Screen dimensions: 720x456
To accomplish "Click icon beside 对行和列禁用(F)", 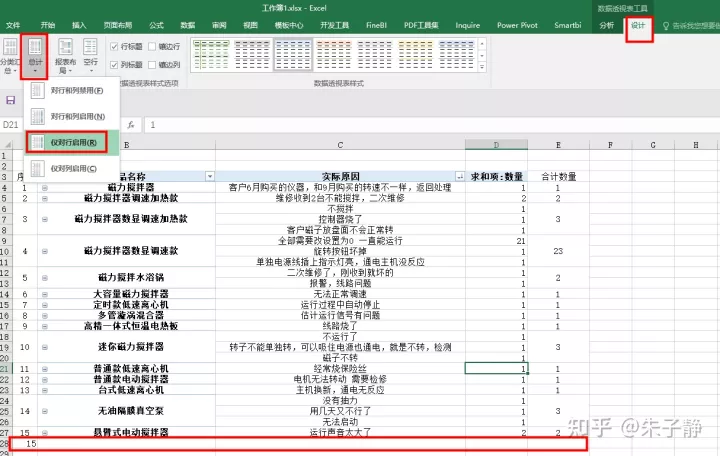I will click(x=38, y=90).
